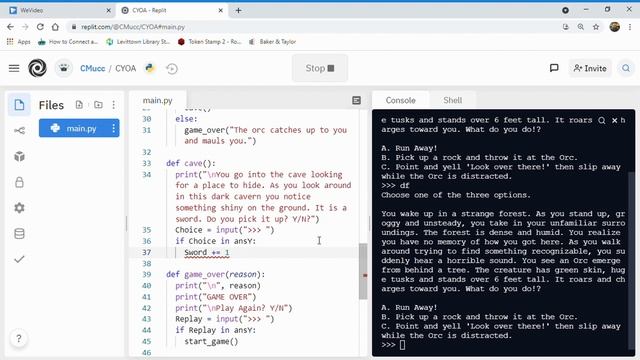Switch to the main.py editor tab
The height and width of the screenshot is (360, 640).
(158, 100)
